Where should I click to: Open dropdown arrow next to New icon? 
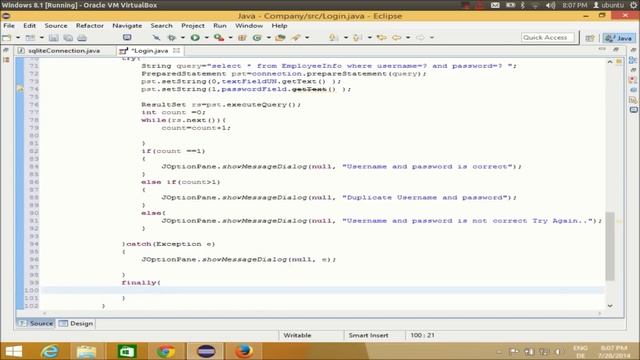pos(18,38)
